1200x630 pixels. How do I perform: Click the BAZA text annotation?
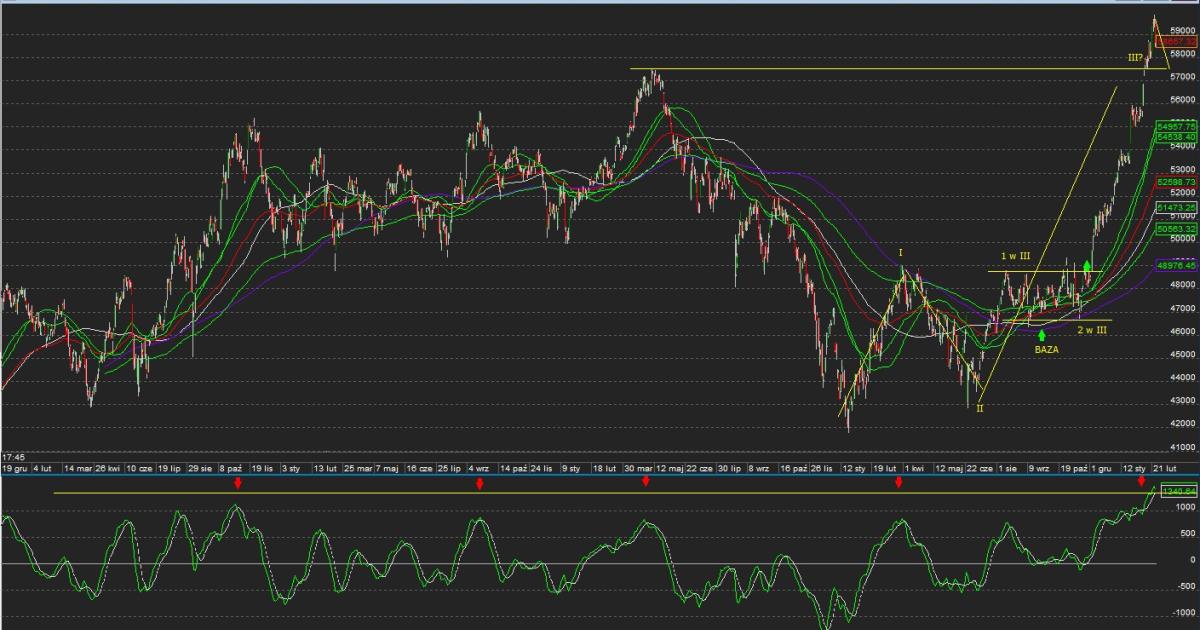1046,351
